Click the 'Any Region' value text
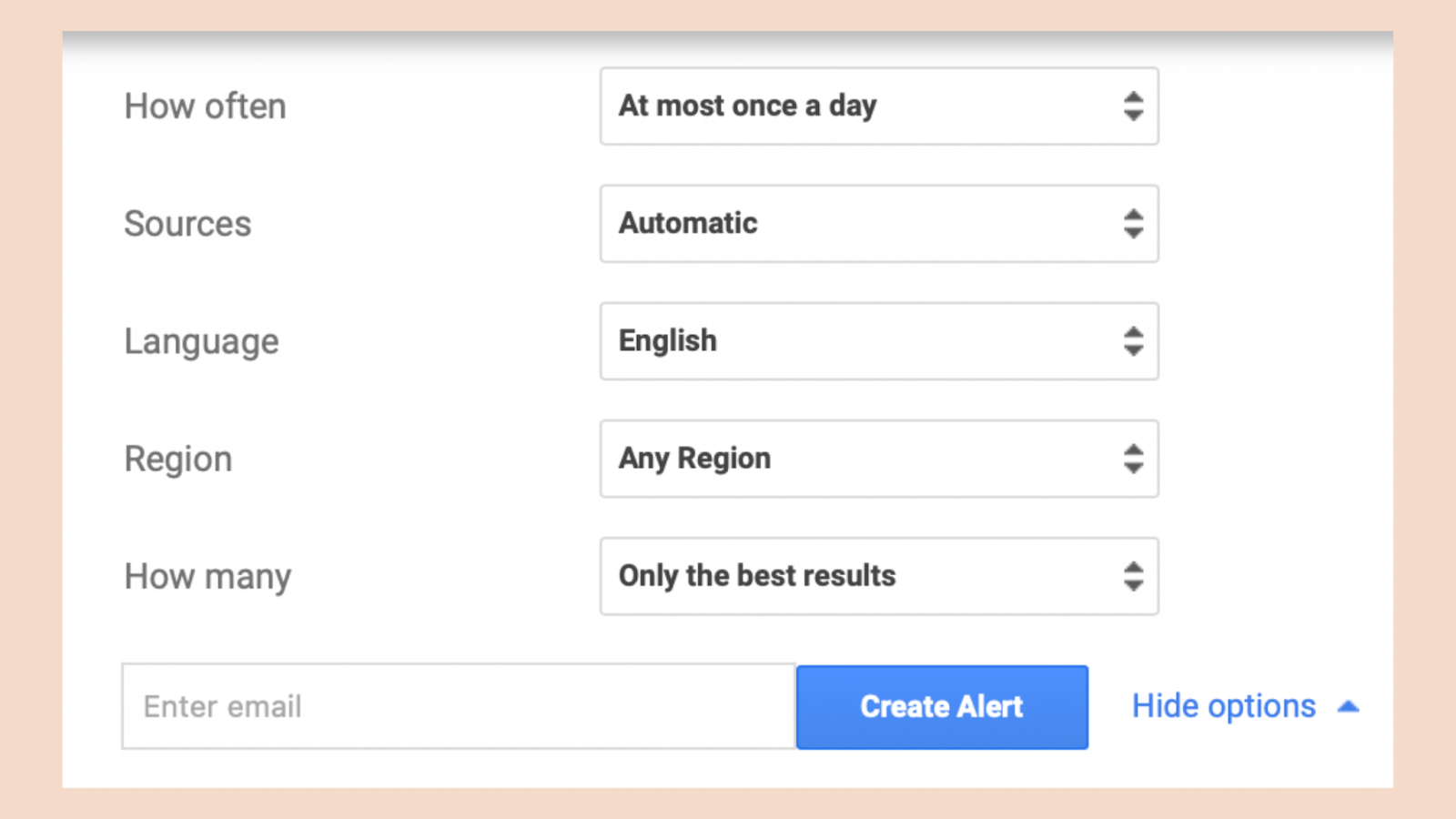 [694, 459]
